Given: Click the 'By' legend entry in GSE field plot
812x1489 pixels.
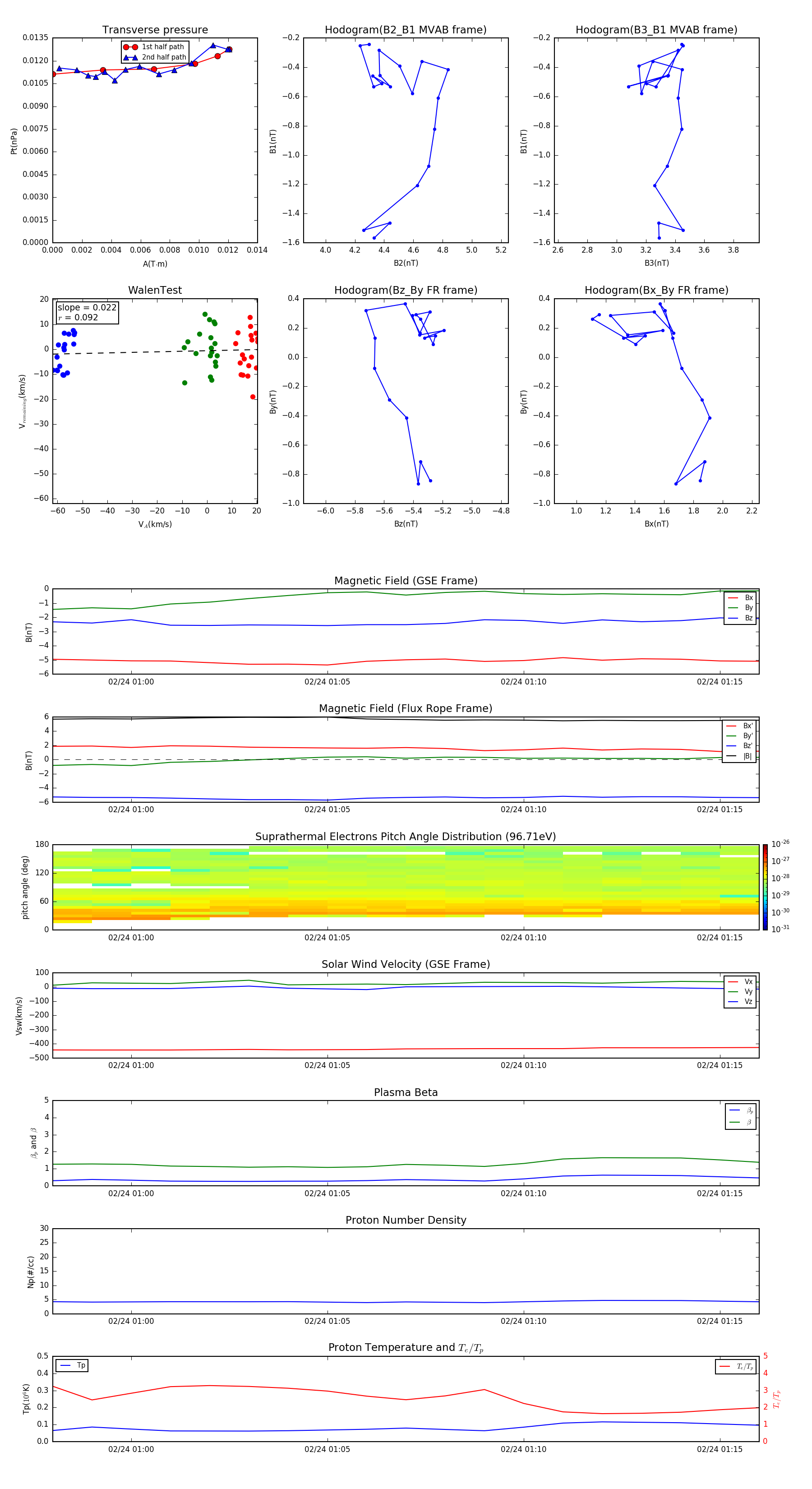Looking at the screenshot, I should [x=740, y=607].
